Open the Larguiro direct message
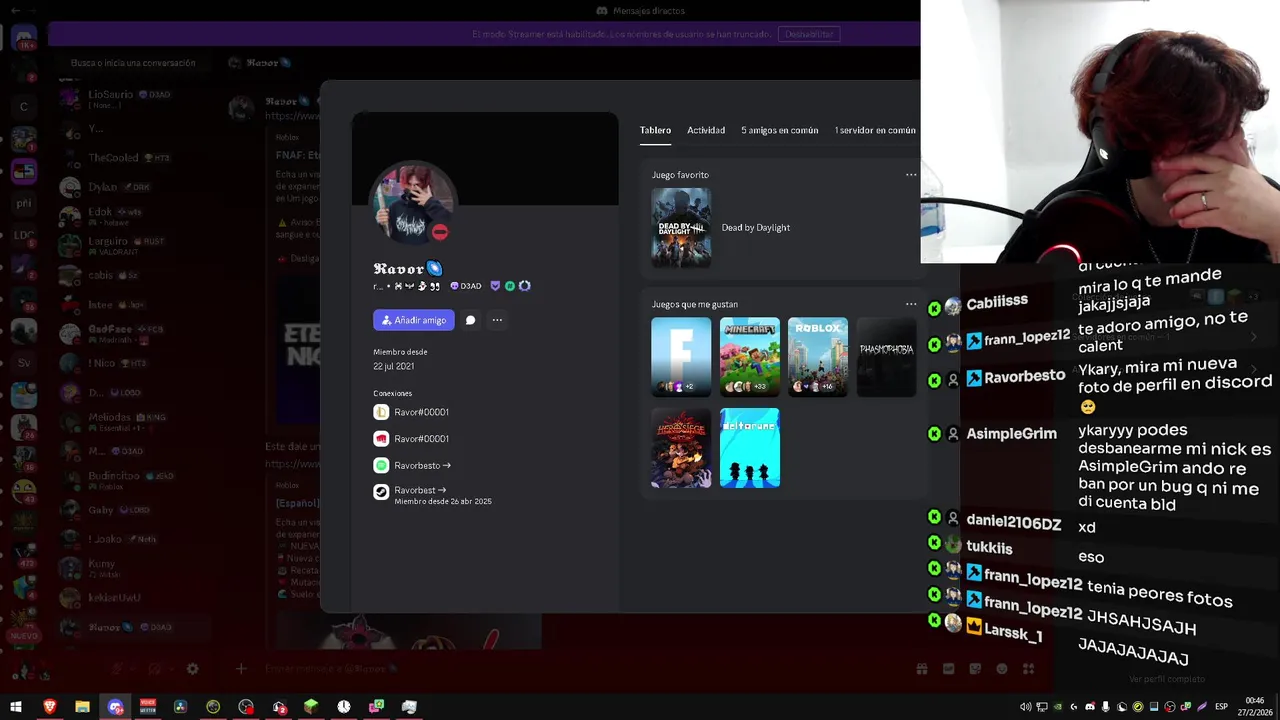 click(x=134, y=245)
